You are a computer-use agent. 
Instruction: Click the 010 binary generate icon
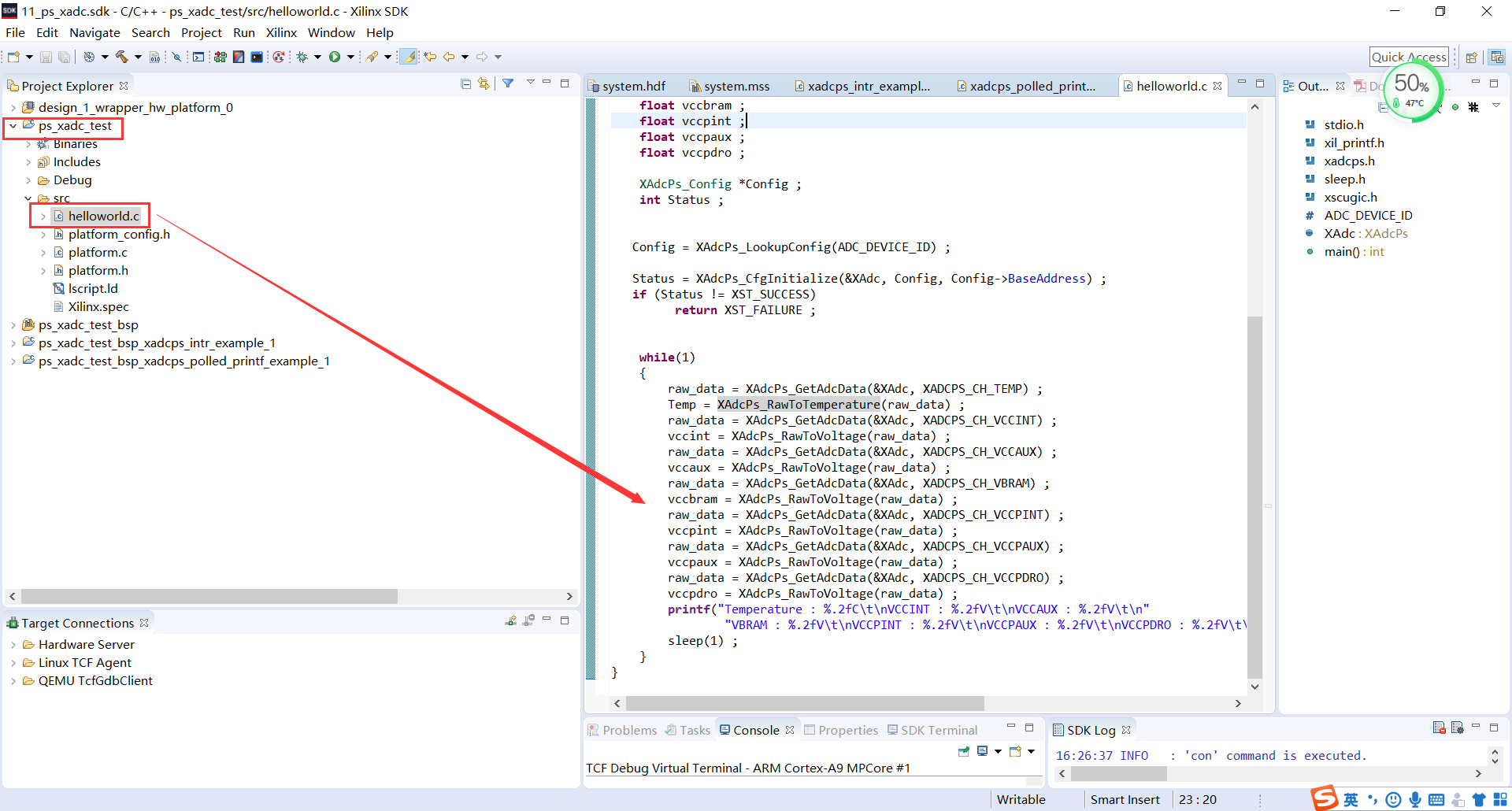154,57
